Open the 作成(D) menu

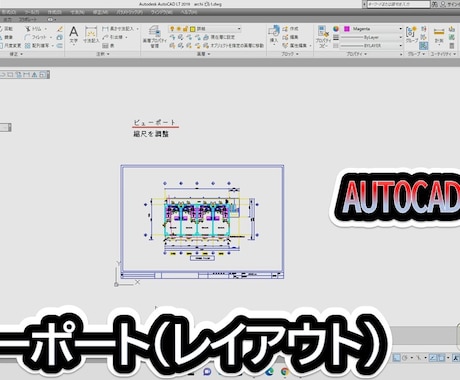pos(54,12)
